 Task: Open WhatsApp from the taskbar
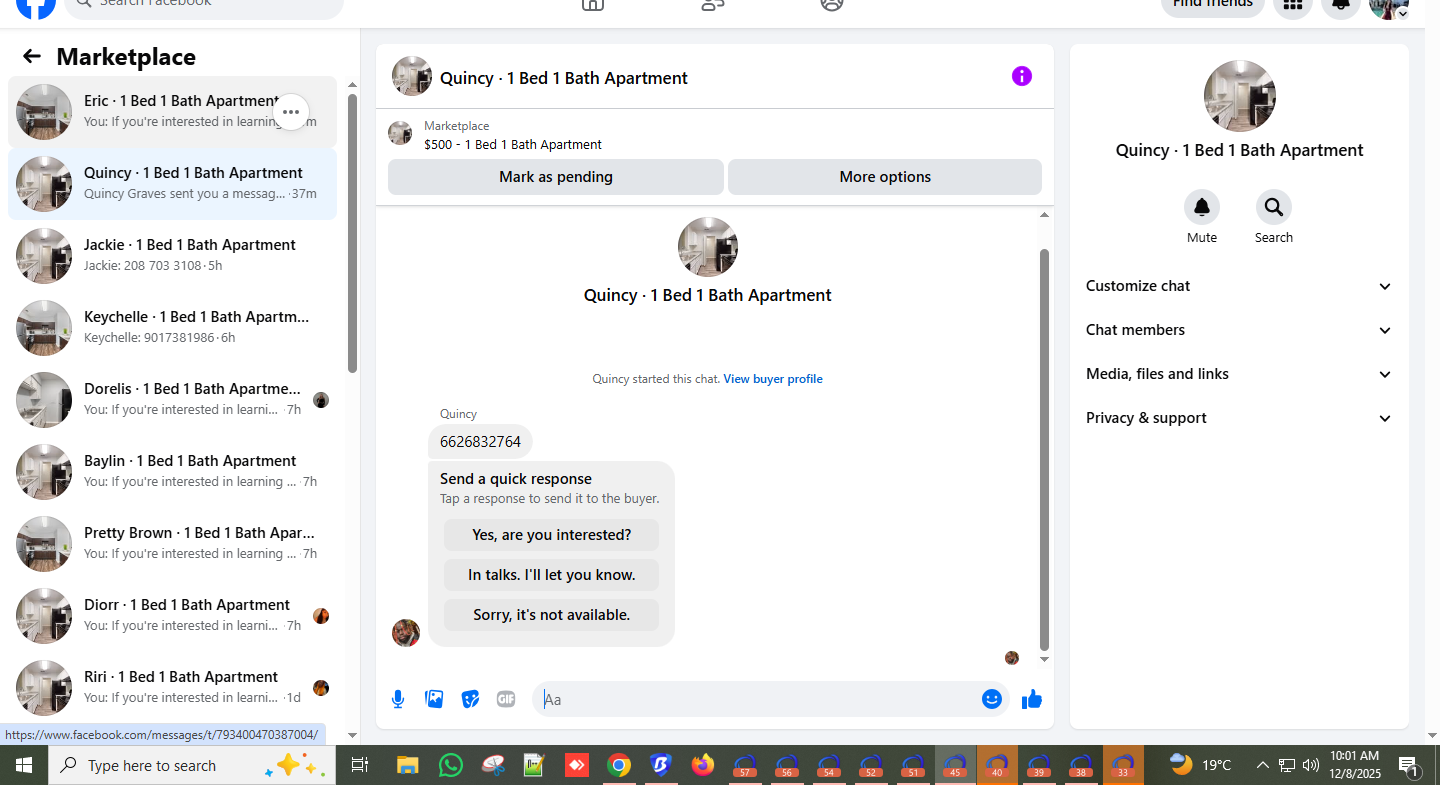point(451,766)
